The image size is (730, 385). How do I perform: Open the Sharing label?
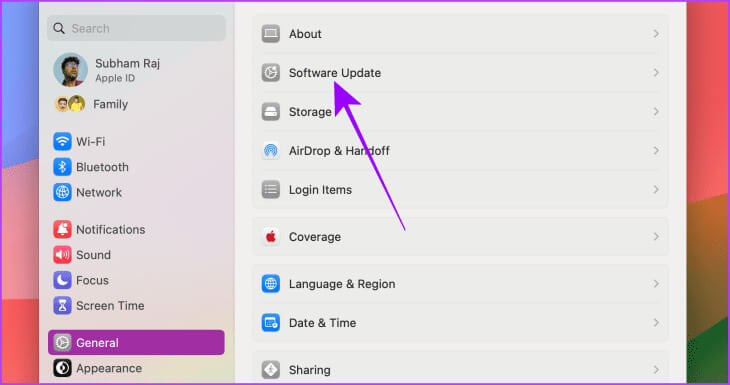[x=310, y=370]
